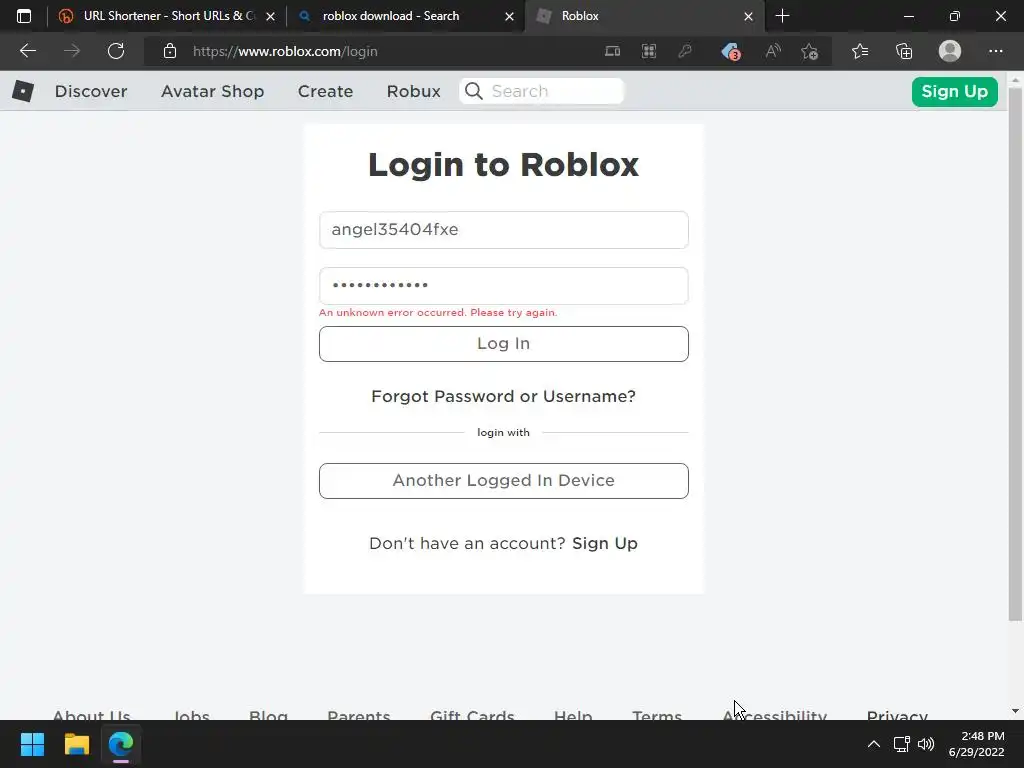Image resolution: width=1024 pixels, height=768 pixels.
Task: Open the browser profile avatar
Action: pos(950,51)
